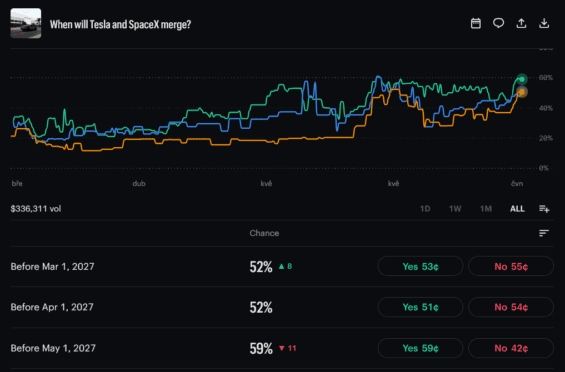Viewport: 565px width, 372px height.
Task: Click the 'dub' axis label
Action: [139, 183]
